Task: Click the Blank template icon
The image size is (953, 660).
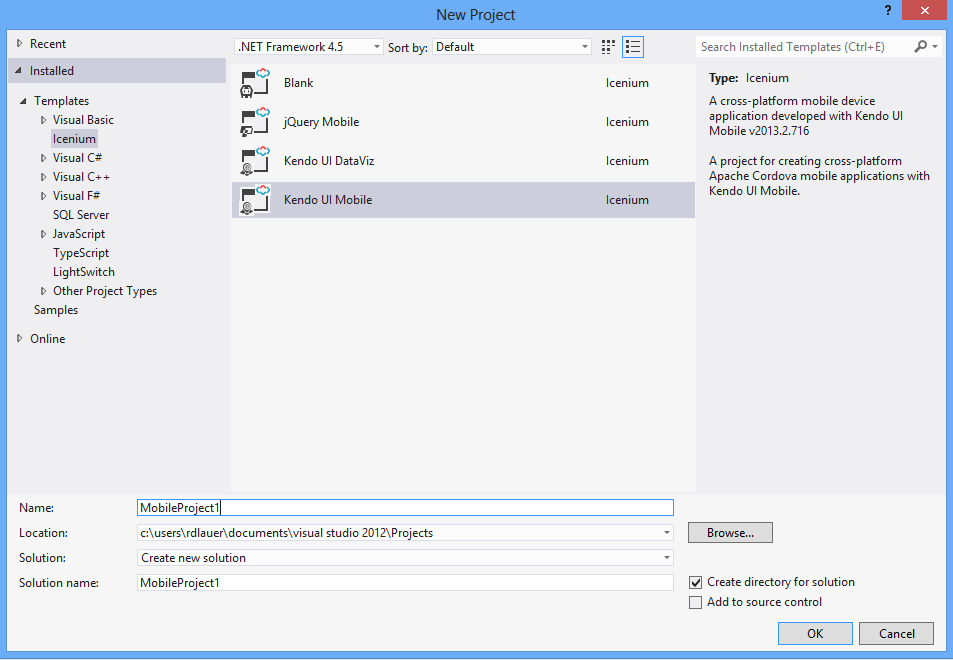Action: [255, 83]
